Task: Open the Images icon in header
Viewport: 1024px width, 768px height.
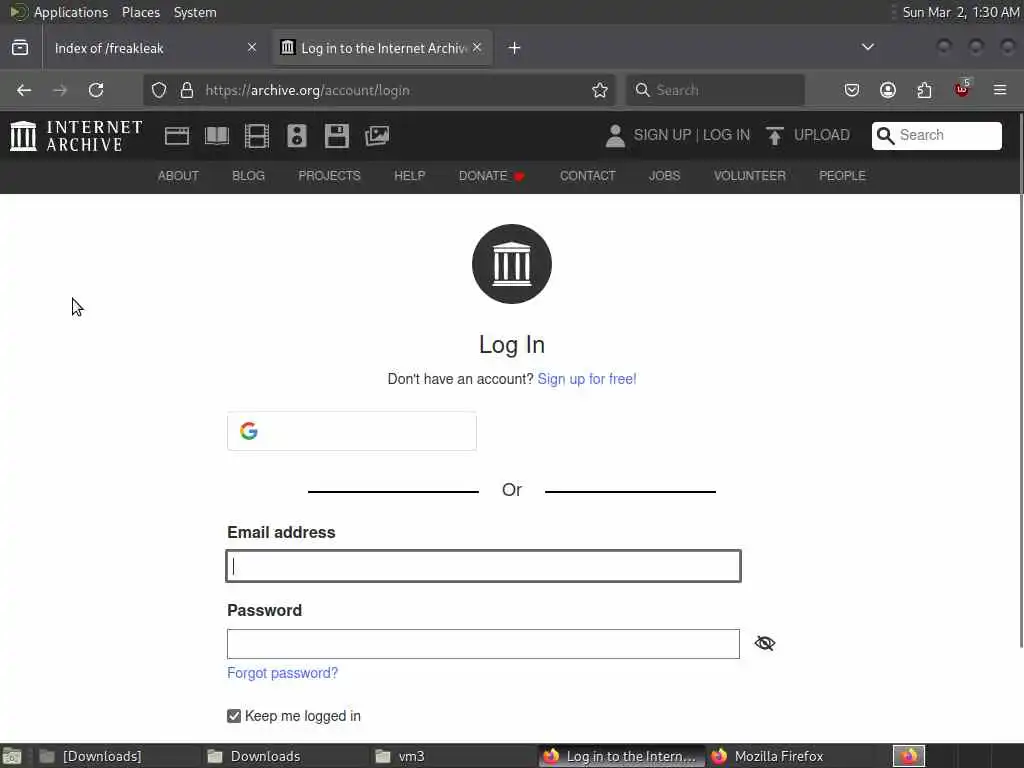Action: point(377,136)
